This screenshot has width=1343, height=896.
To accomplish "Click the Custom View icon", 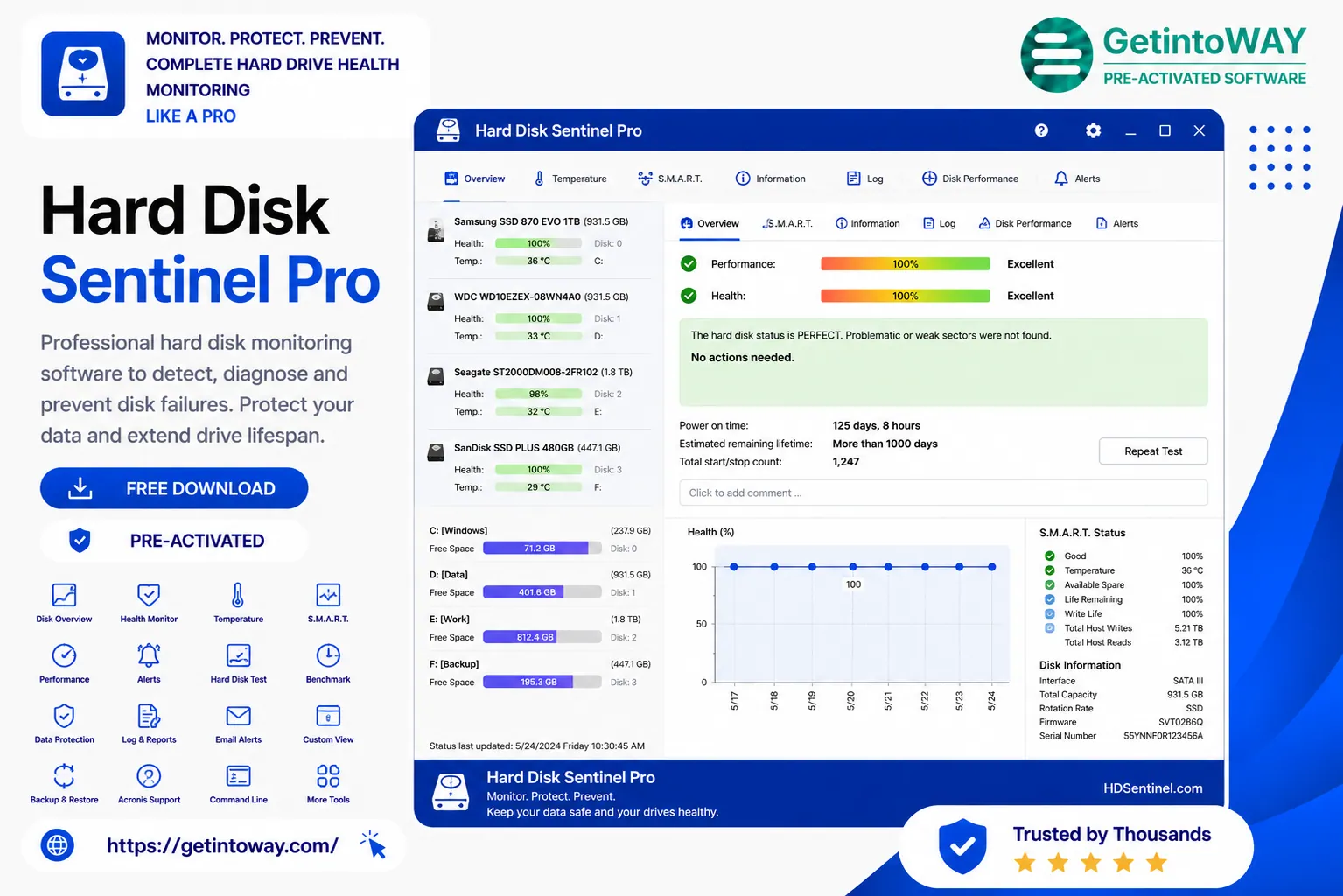I will [328, 716].
